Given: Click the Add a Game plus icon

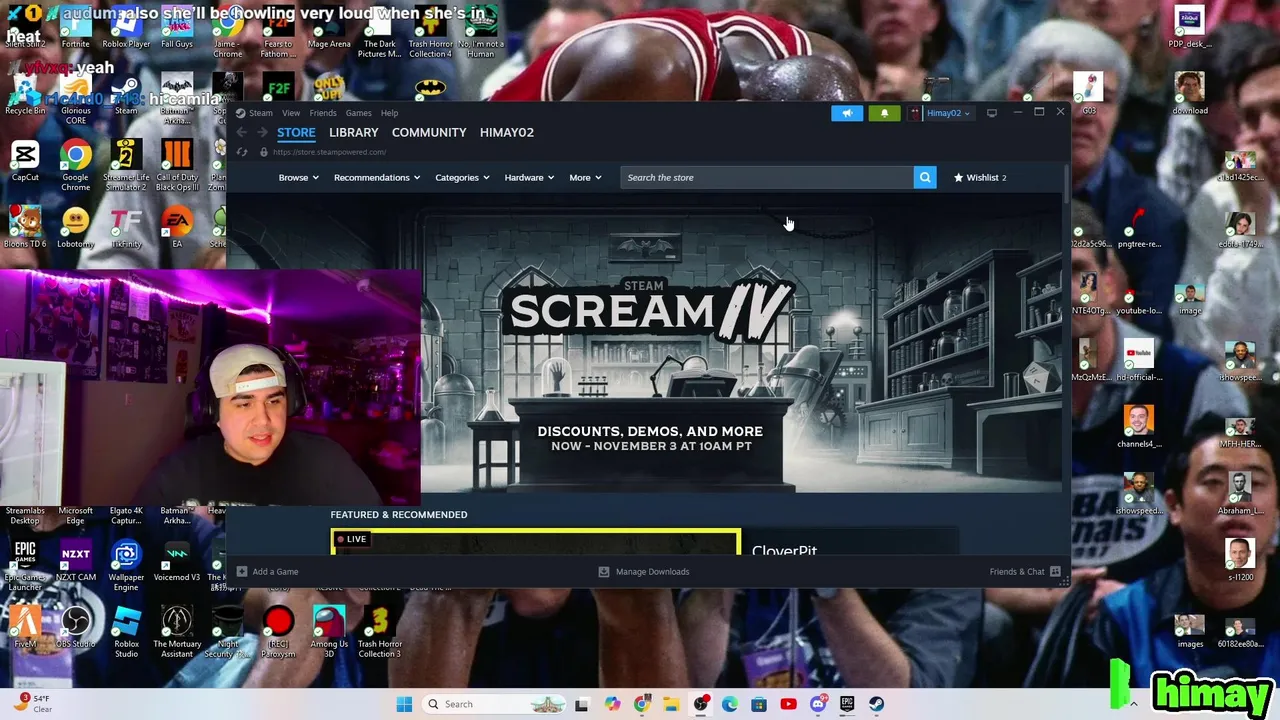Looking at the screenshot, I should pos(241,571).
